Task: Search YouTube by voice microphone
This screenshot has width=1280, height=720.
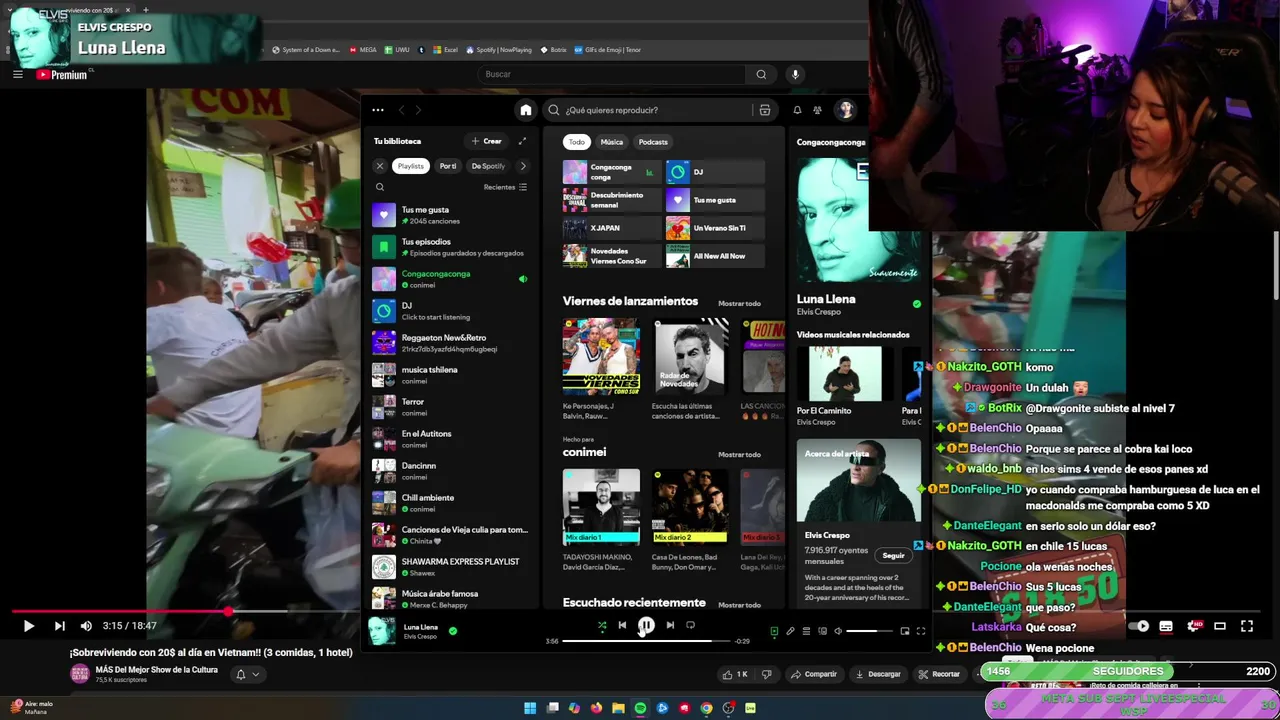Action: click(x=795, y=74)
